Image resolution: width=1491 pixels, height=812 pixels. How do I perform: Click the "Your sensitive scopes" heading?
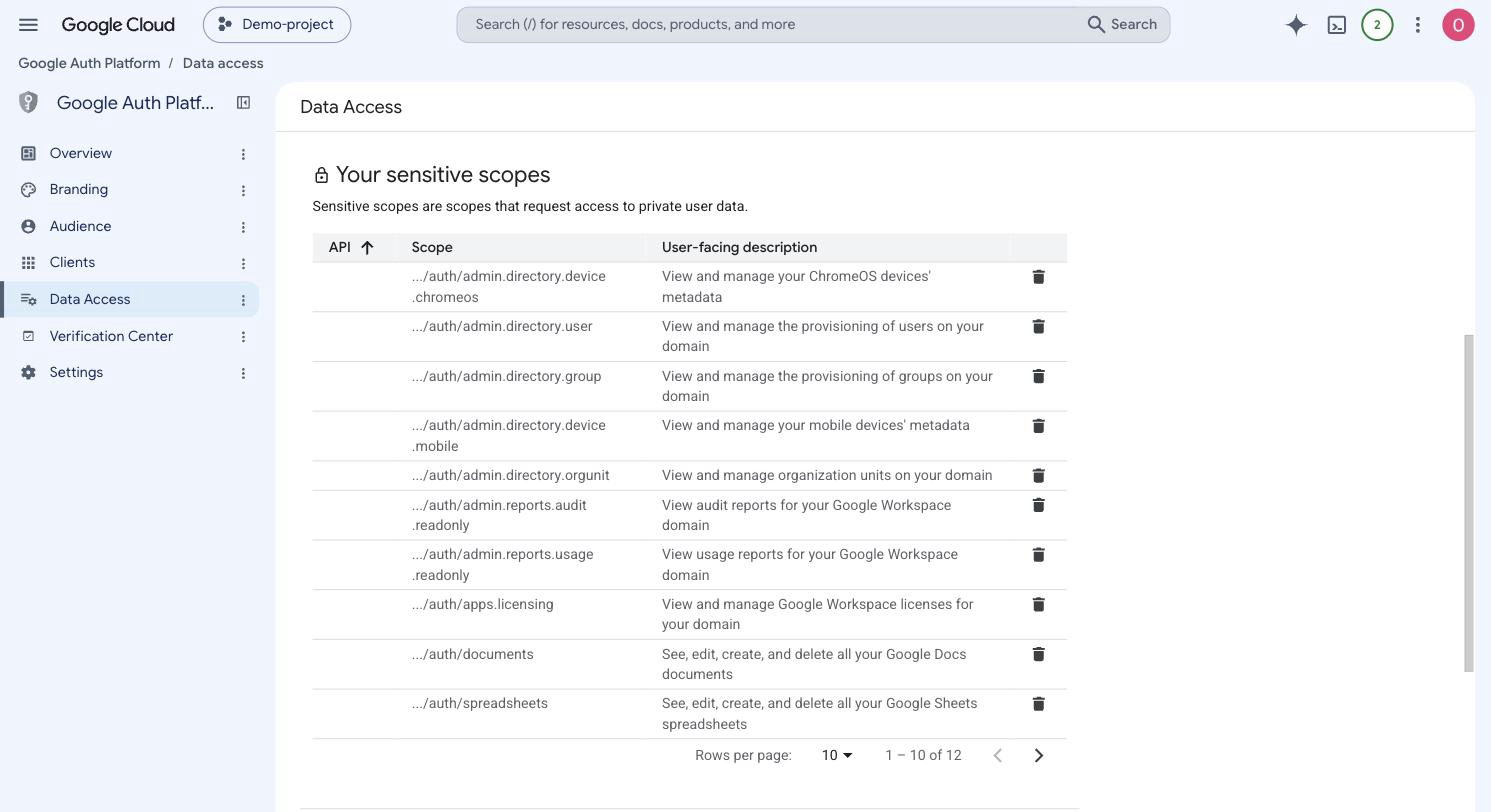point(443,174)
